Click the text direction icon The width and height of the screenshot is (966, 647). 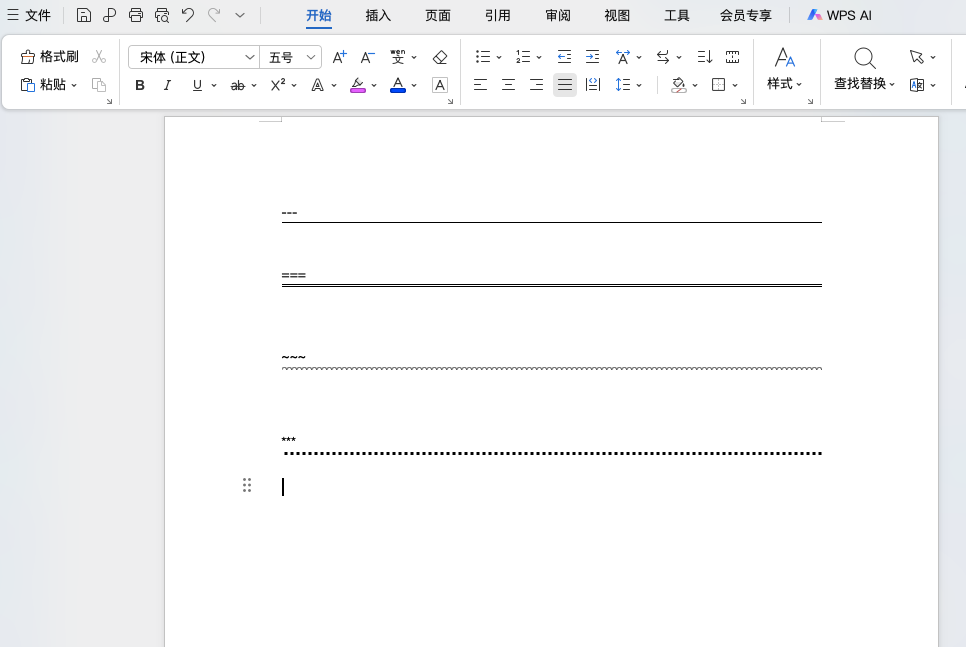click(x=664, y=57)
